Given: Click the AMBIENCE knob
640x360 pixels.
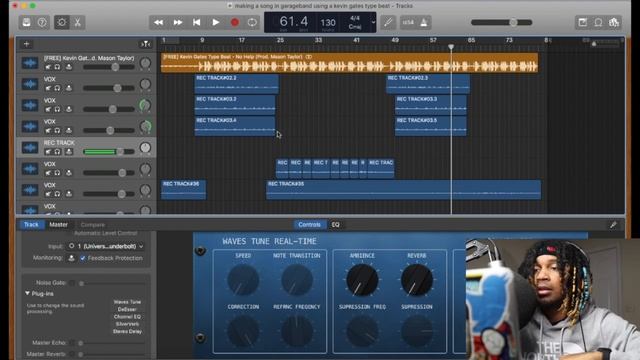Looking at the screenshot, I should click(362, 280).
